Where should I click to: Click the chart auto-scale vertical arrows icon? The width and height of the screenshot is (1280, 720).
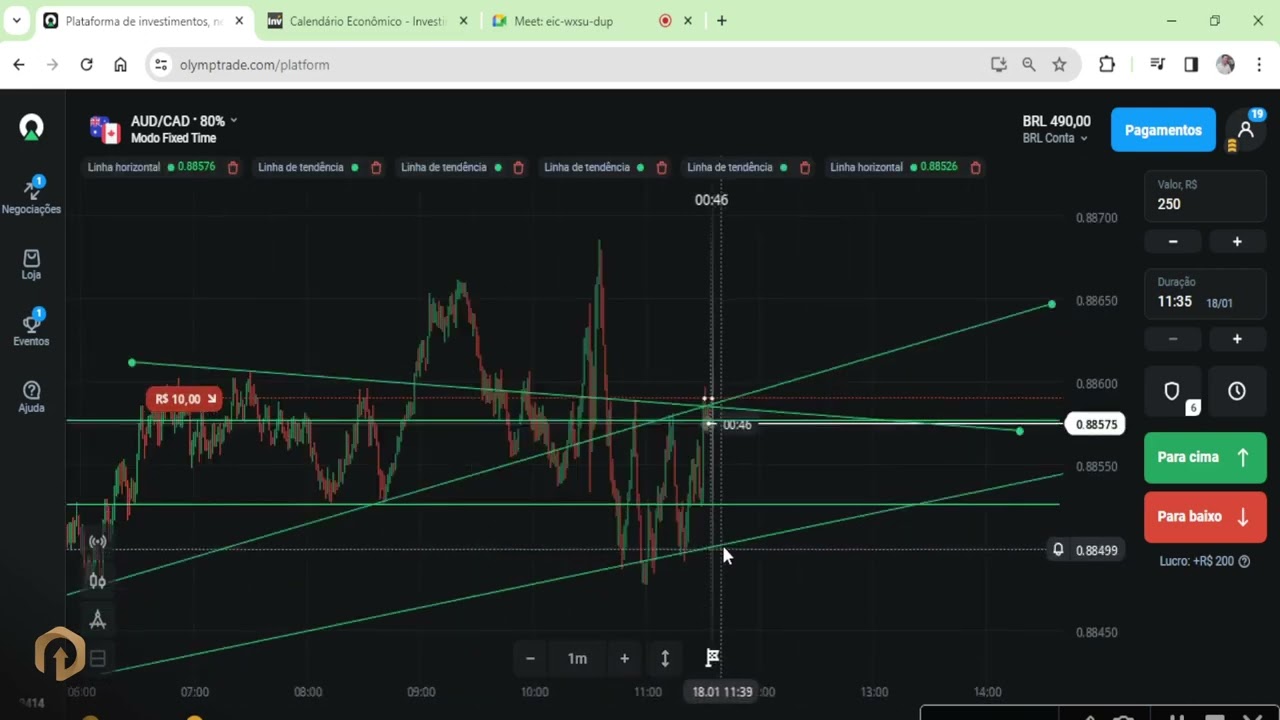pyautogui.click(x=665, y=658)
